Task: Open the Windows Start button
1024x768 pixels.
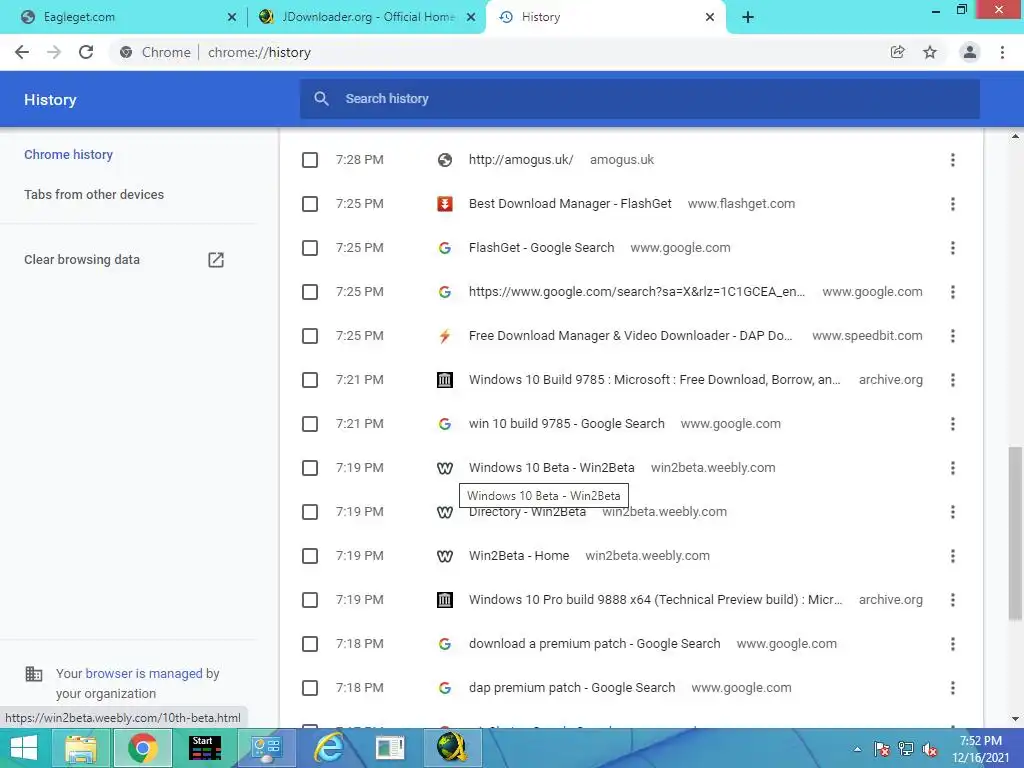Action: (x=24, y=748)
